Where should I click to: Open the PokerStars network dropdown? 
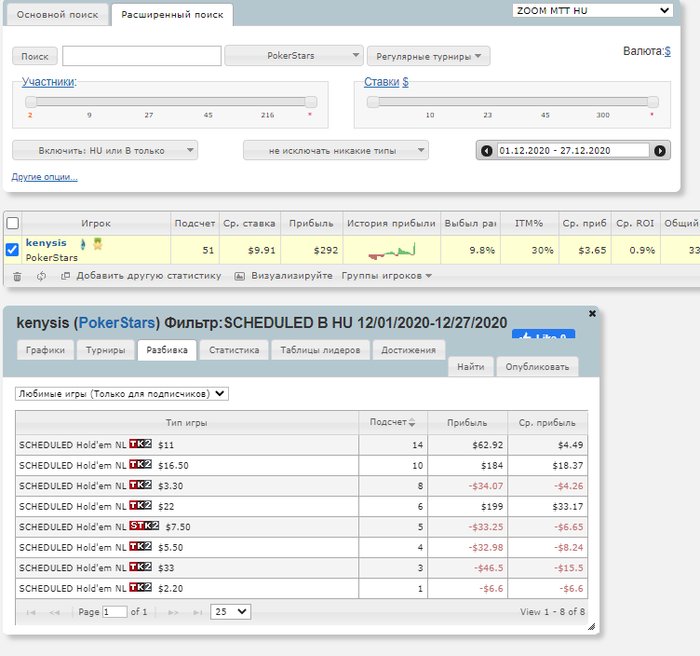click(294, 56)
